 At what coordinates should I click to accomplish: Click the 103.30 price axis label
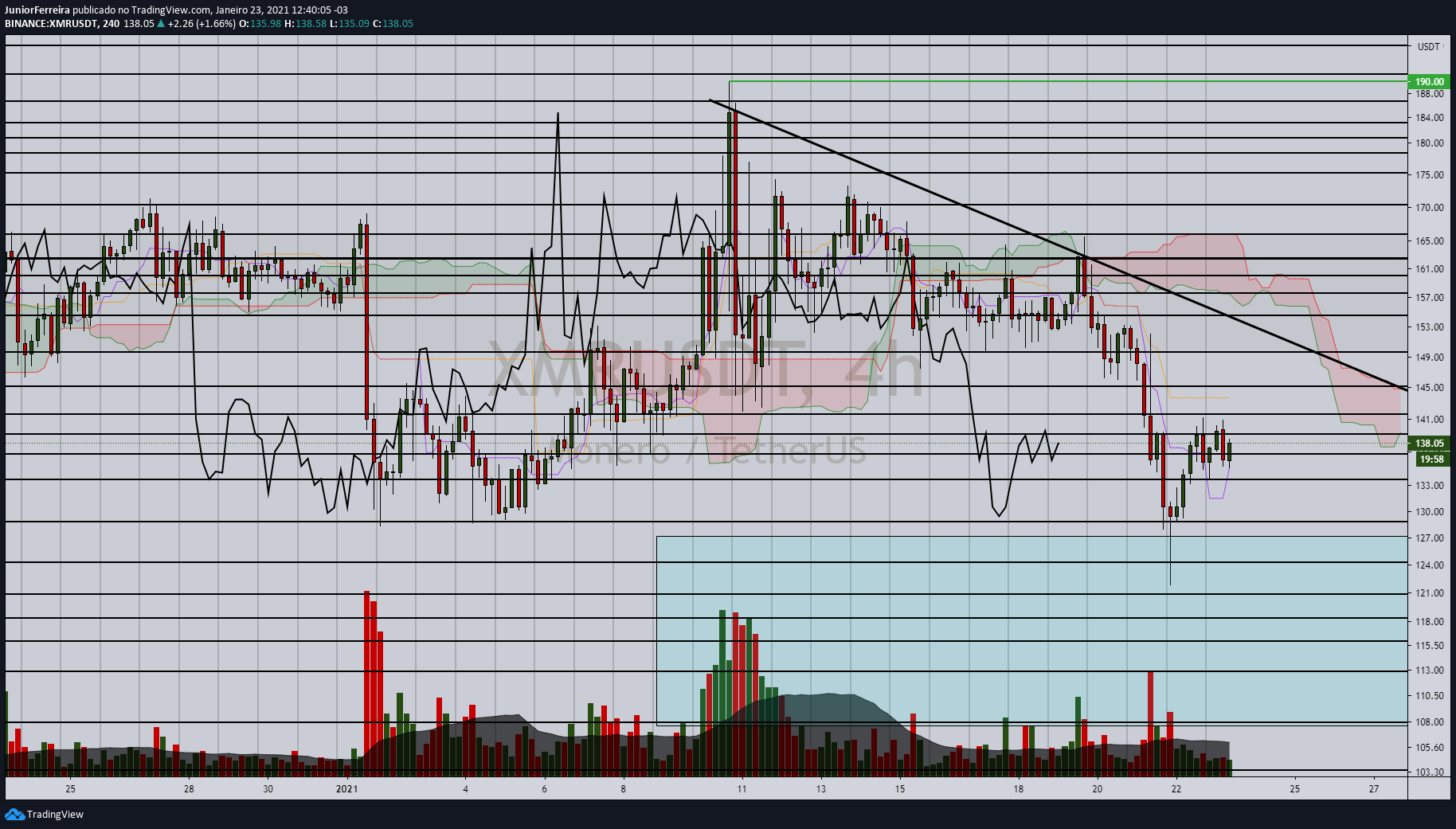pos(1429,772)
